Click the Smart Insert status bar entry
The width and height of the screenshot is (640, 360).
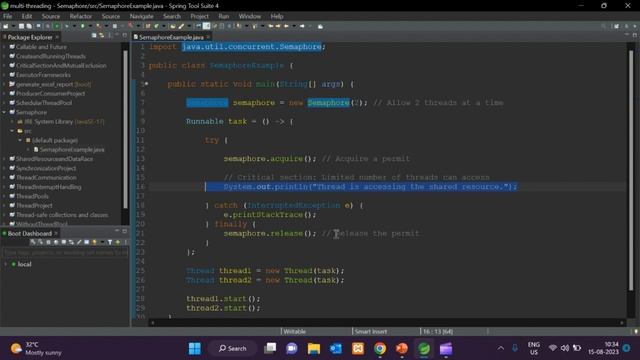pos(371,331)
